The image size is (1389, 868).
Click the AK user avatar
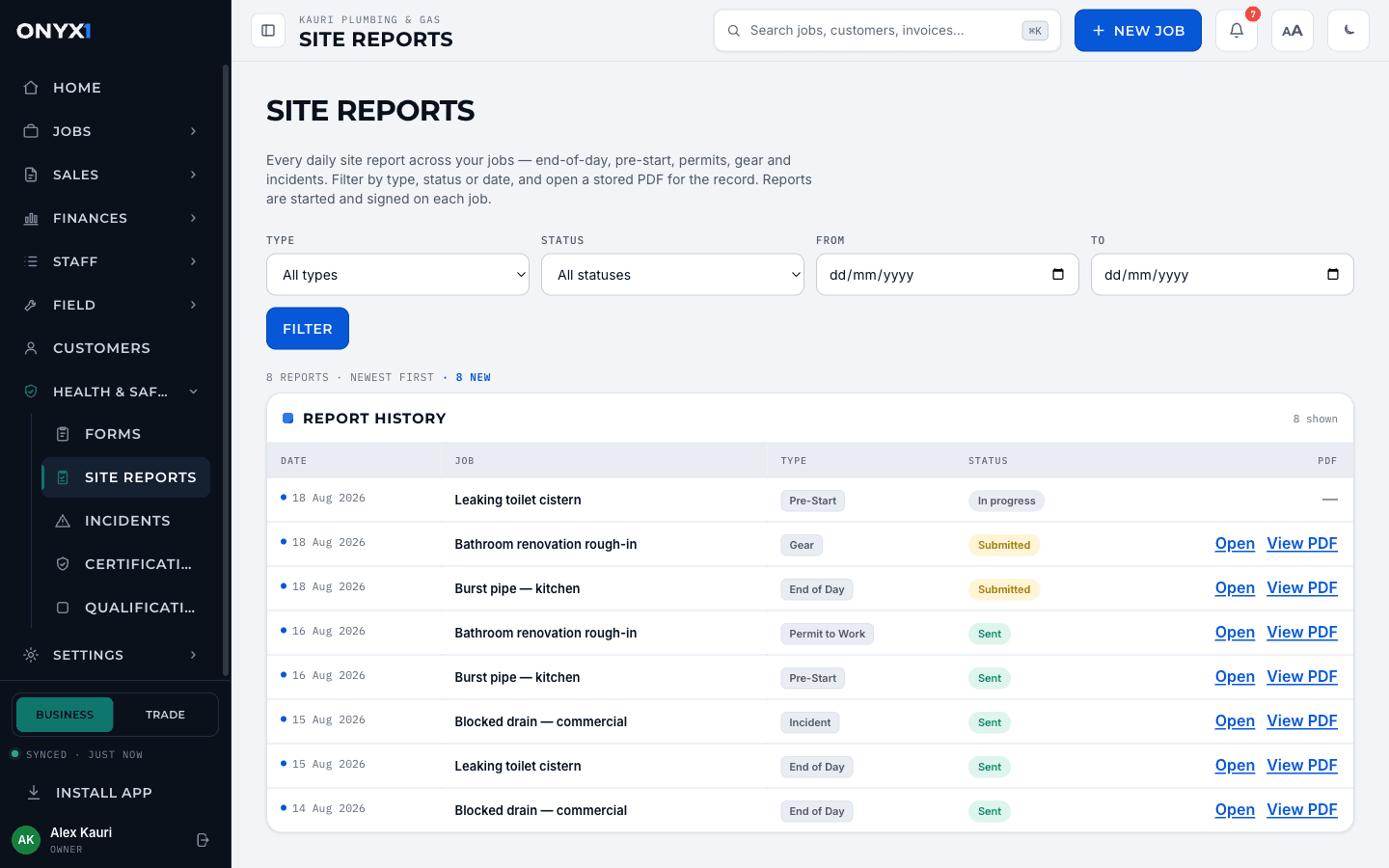26,840
